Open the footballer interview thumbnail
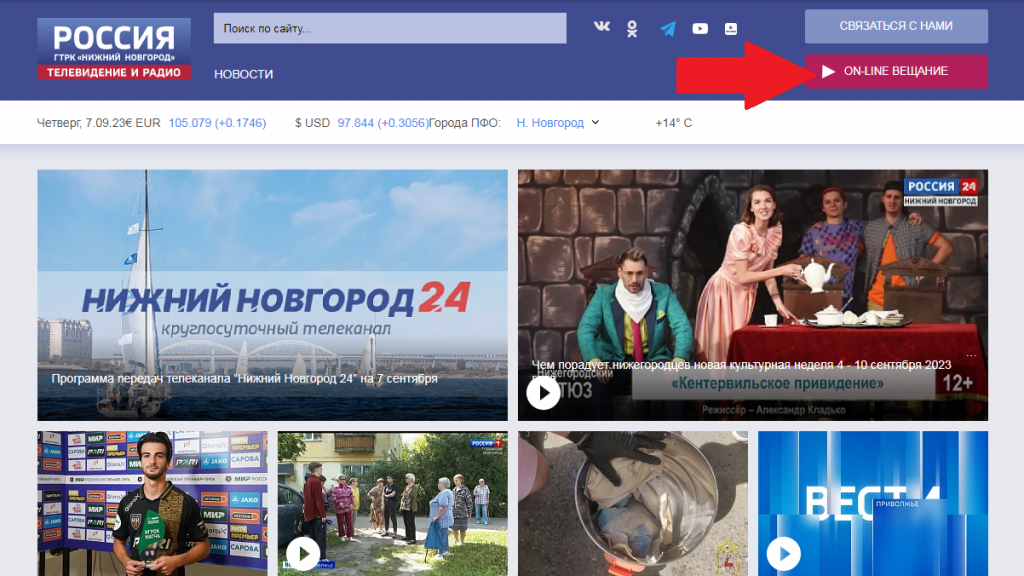The height and width of the screenshot is (576, 1024). coord(152,503)
